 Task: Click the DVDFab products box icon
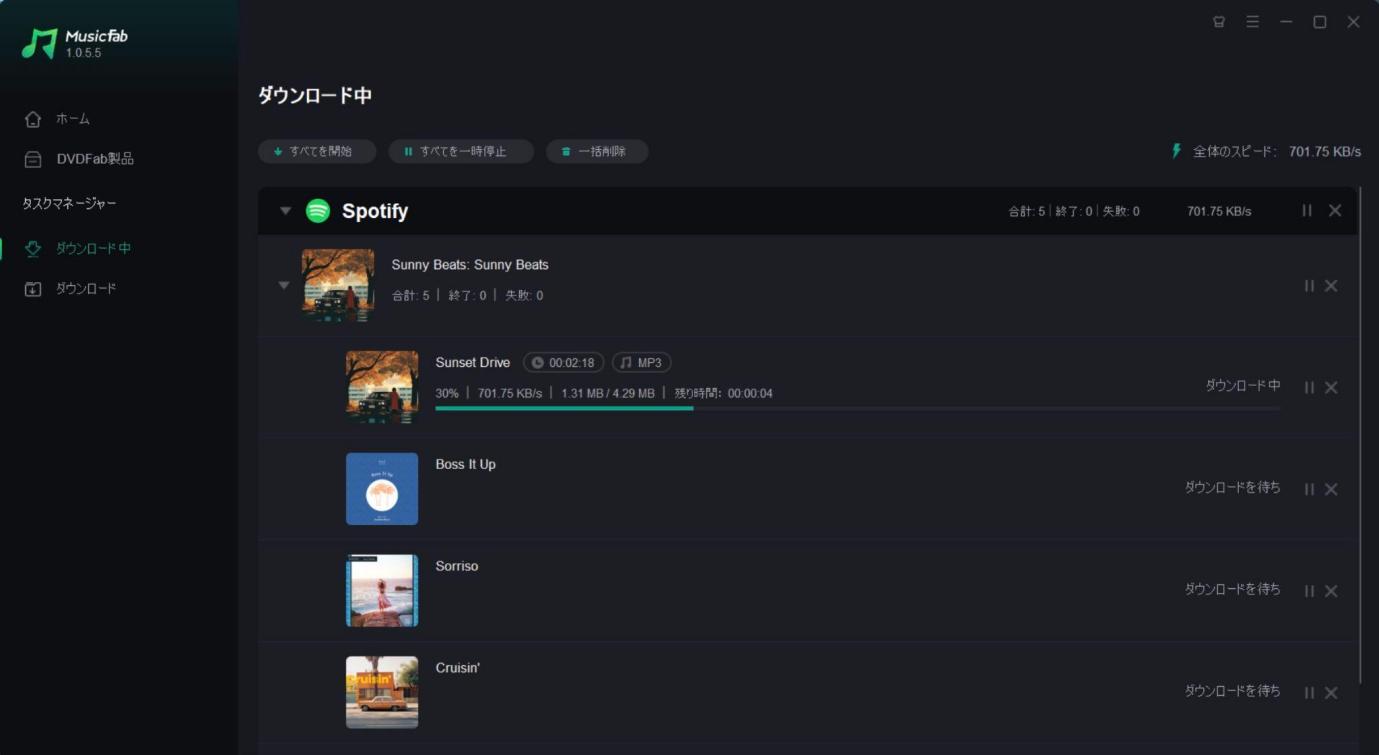click(33, 159)
